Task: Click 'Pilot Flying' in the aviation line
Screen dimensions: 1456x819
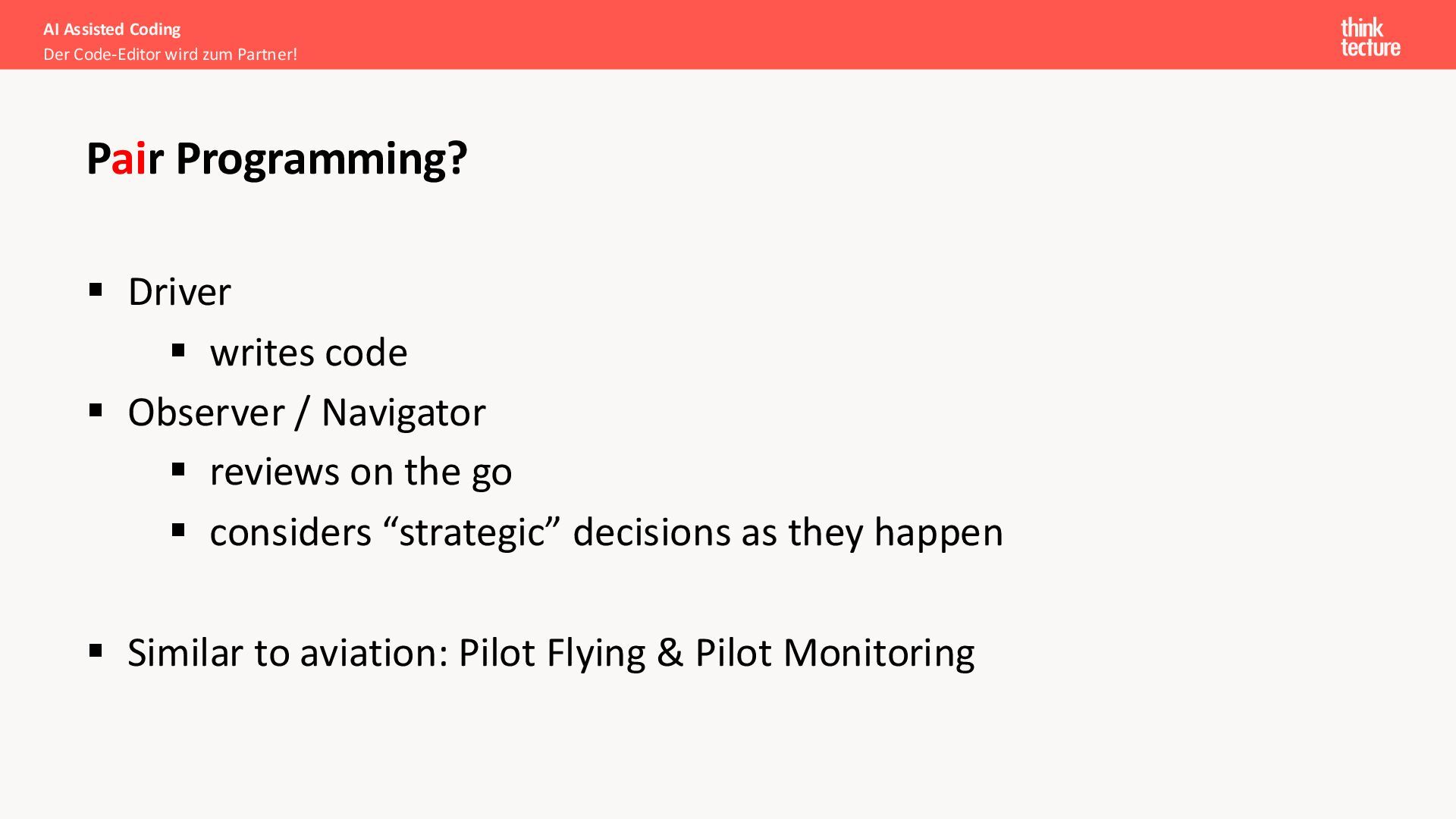Action: point(552,654)
